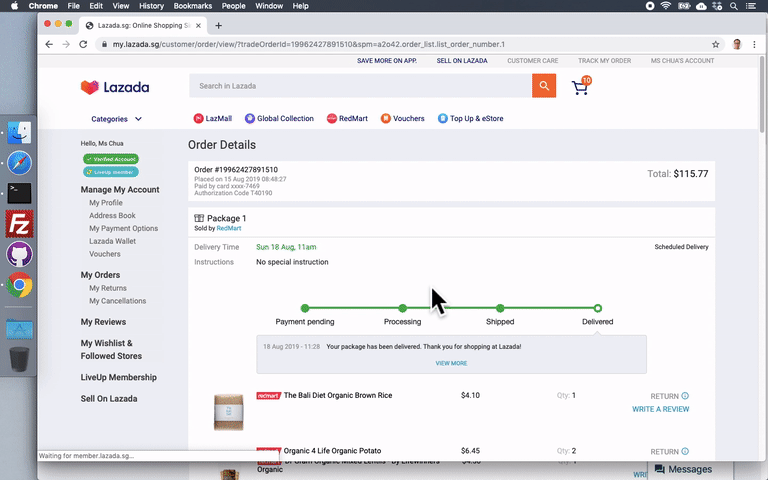
Task: Open the View menu
Action: tap(120, 6)
